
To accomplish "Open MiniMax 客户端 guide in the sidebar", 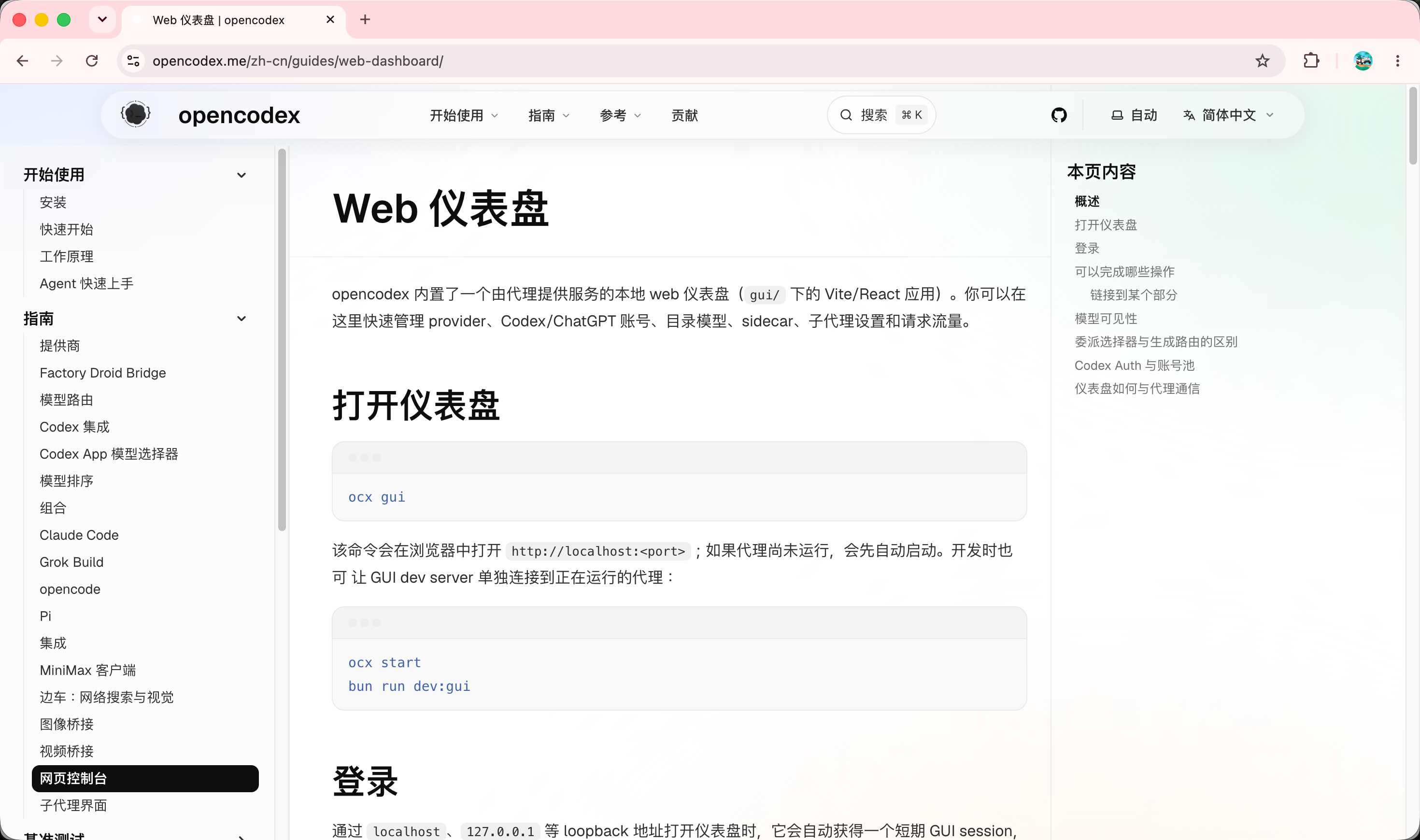I will [x=88, y=670].
